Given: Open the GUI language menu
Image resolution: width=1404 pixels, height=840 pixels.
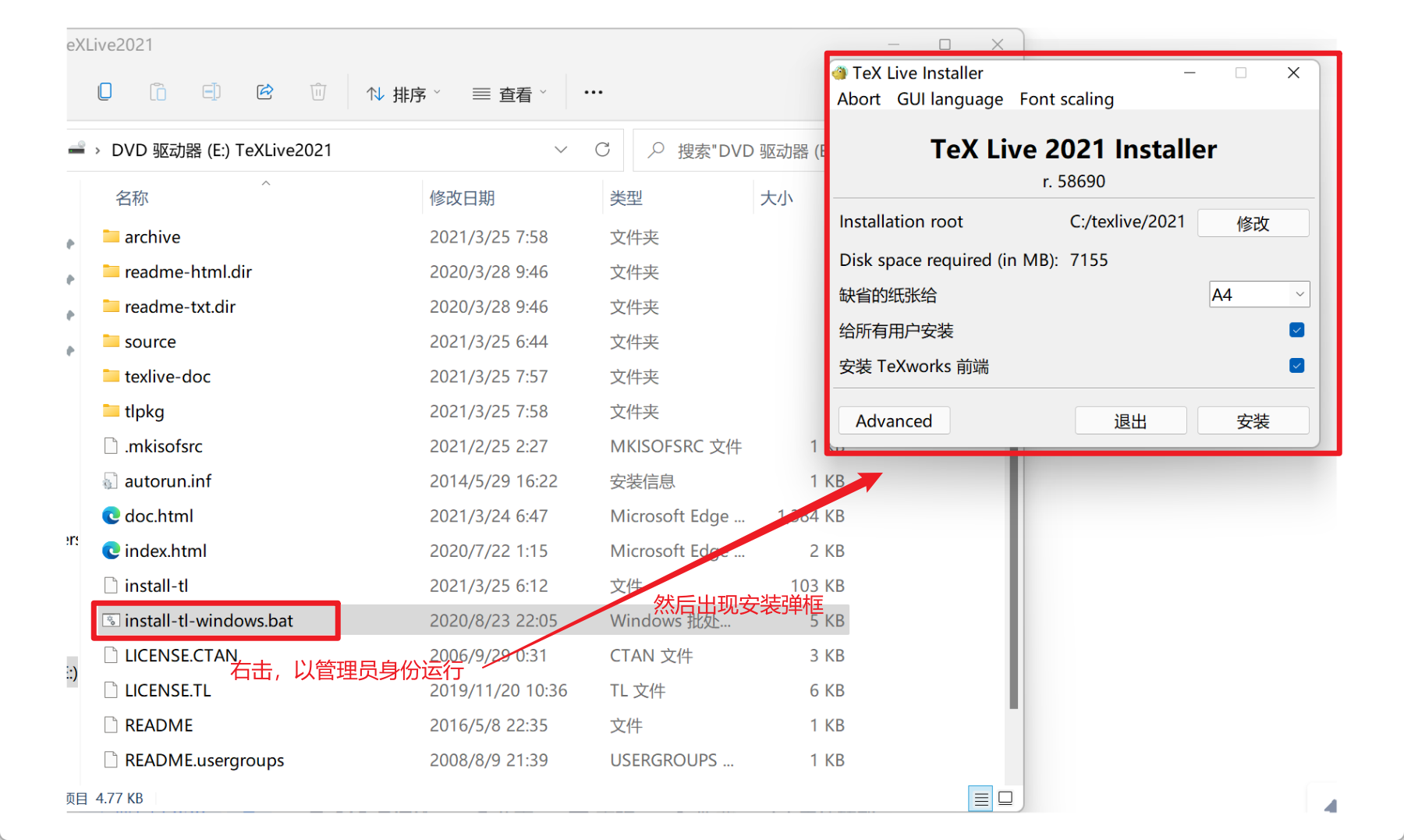Looking at the screenshot, I should (950, 99).
